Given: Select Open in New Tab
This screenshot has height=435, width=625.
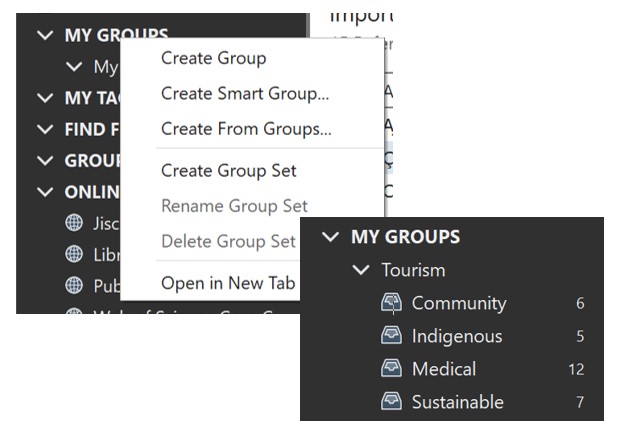Looking at the screenshot, I should click(228, 283).
